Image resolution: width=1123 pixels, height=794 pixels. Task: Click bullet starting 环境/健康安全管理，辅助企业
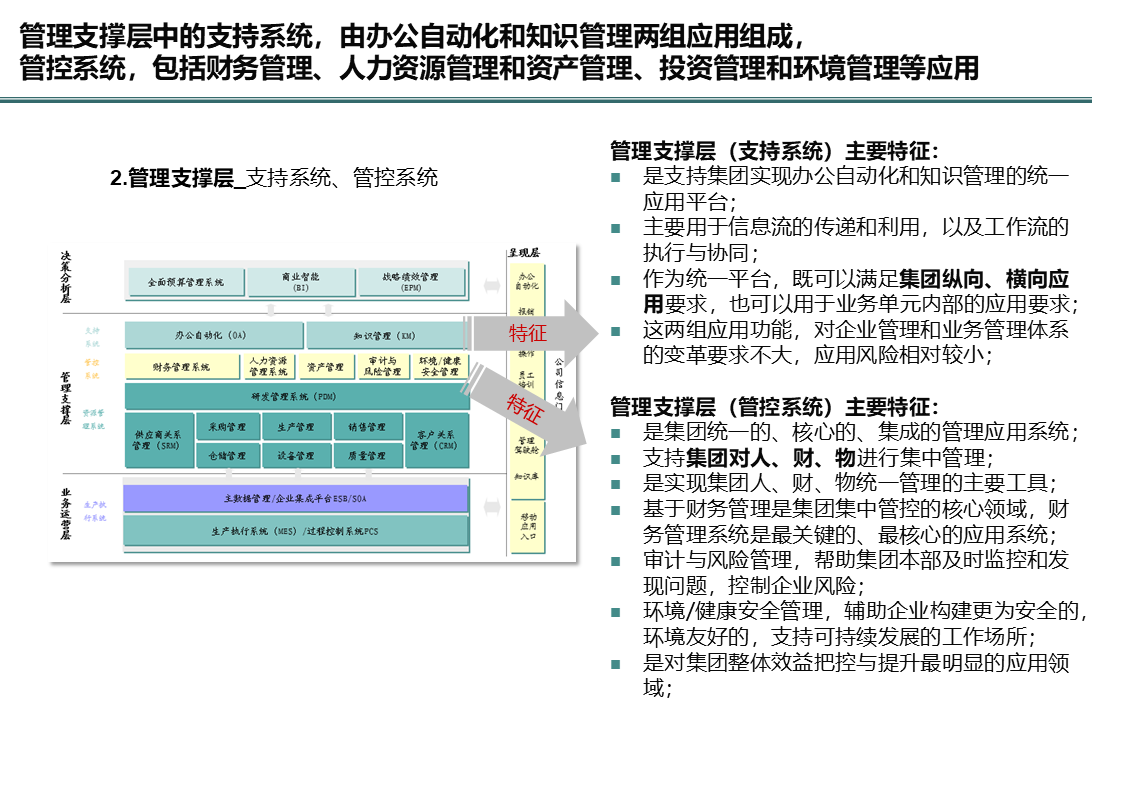[866, 624]
